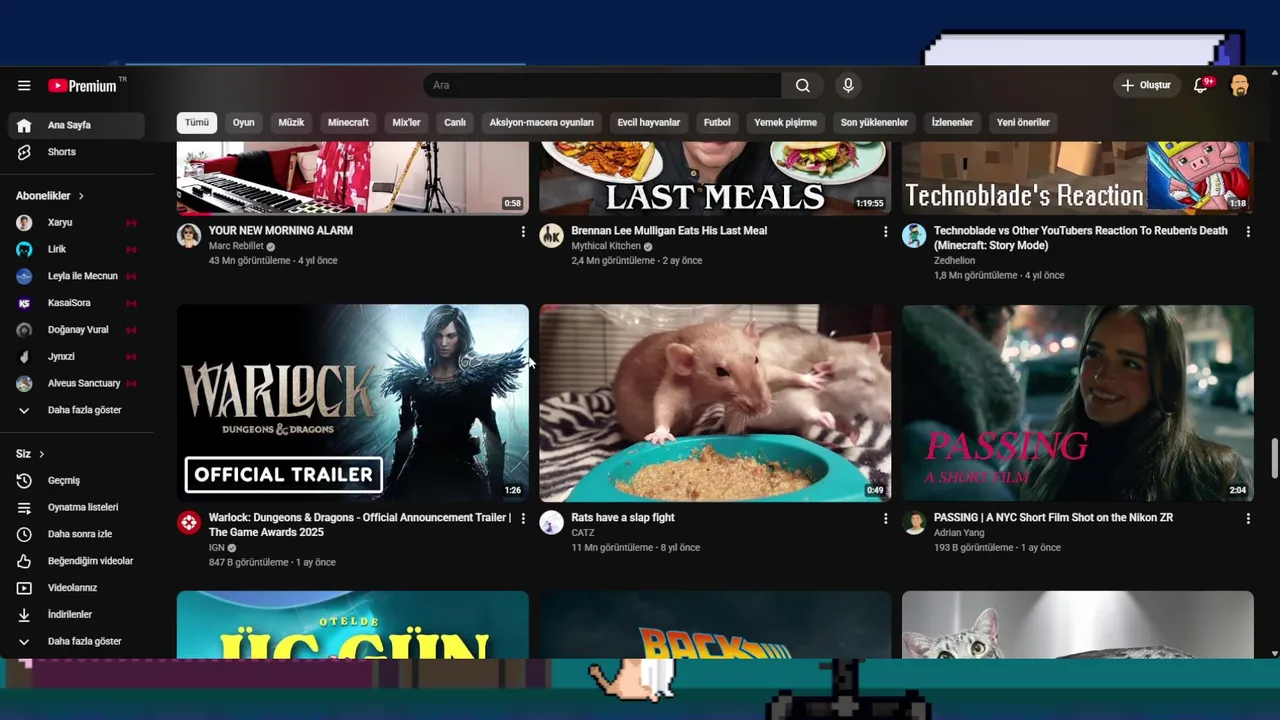Select Aksiyon-macera oyunları chip
Screen dimensions: 1280x720
click(x=541, y=122)
